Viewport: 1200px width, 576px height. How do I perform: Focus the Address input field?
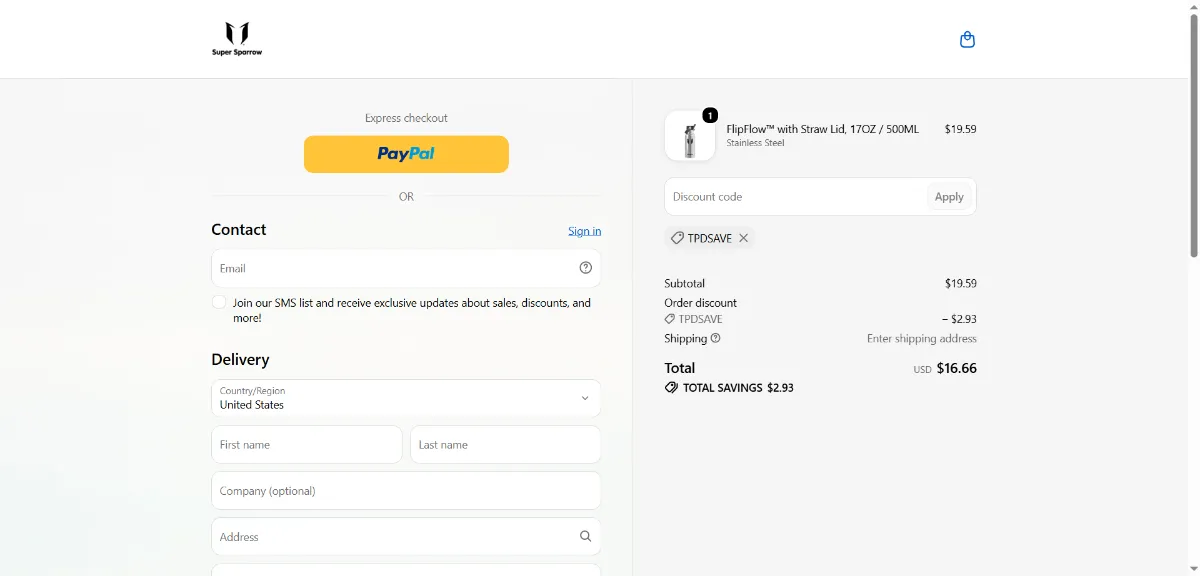(x=406, y=536)
